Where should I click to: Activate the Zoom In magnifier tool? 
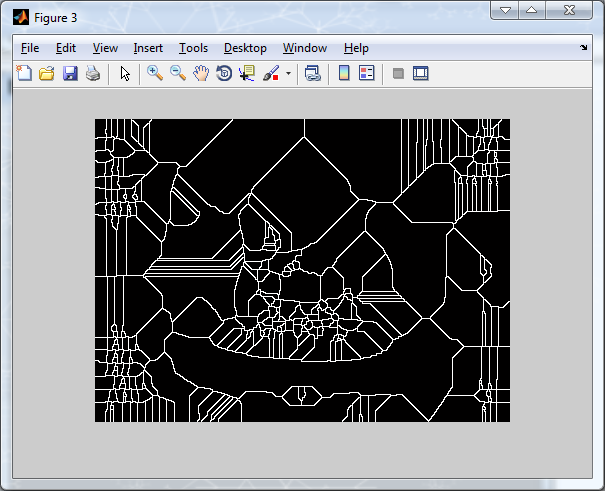(155, 73)
